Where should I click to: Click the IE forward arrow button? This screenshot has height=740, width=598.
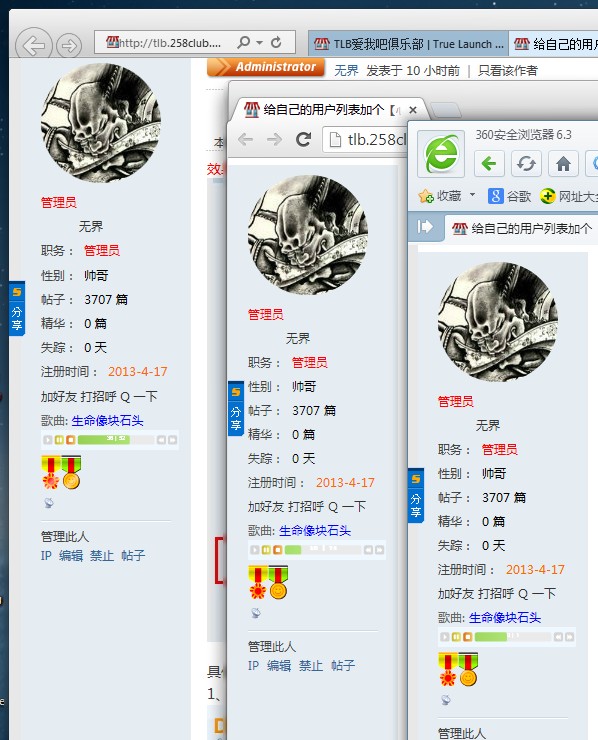(x=69, y=46)
